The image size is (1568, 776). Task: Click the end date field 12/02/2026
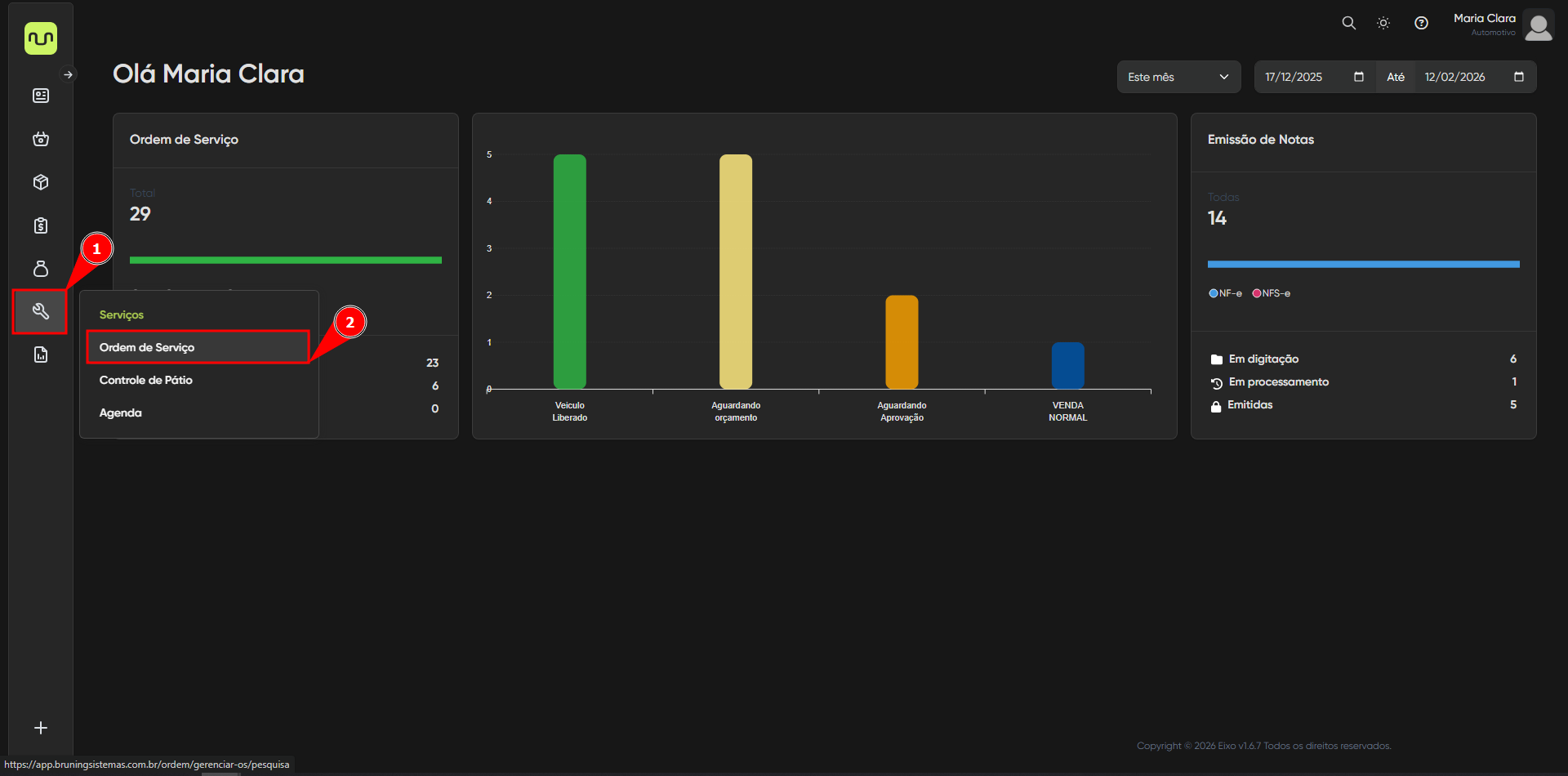point(1454,77)
